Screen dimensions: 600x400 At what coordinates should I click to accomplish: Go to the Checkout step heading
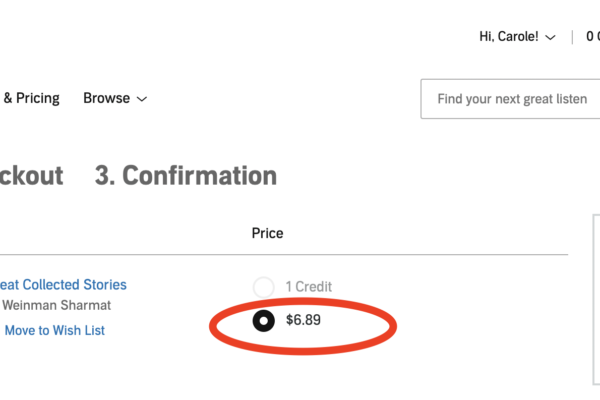pyautogui.click(x=31, y=176)
